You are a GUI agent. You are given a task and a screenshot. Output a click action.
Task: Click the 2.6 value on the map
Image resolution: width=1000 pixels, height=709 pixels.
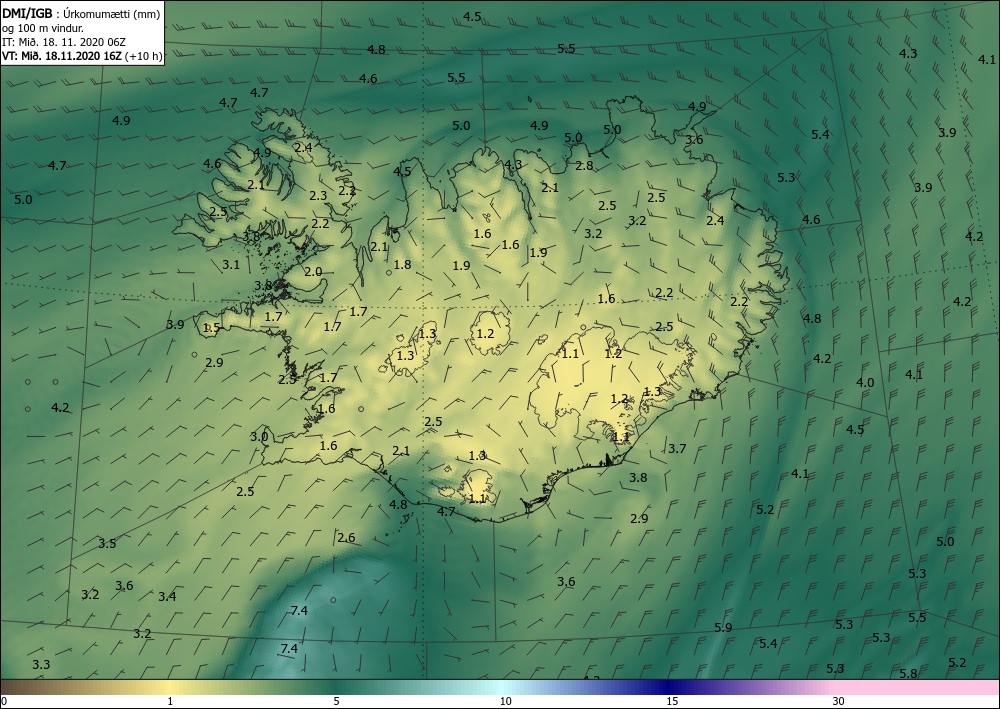click(346, 538)
